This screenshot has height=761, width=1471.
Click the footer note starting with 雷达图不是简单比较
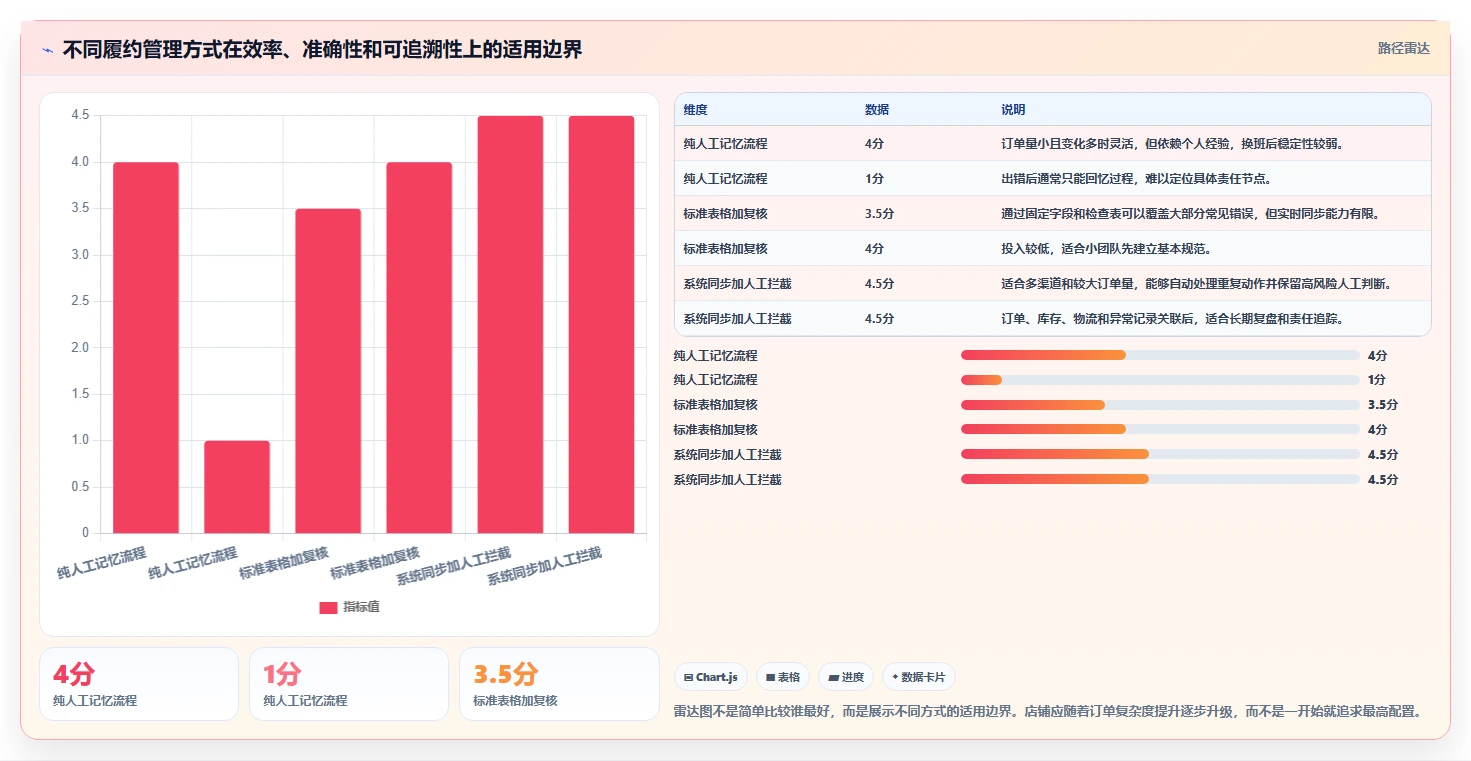(x=1048, y=712)
